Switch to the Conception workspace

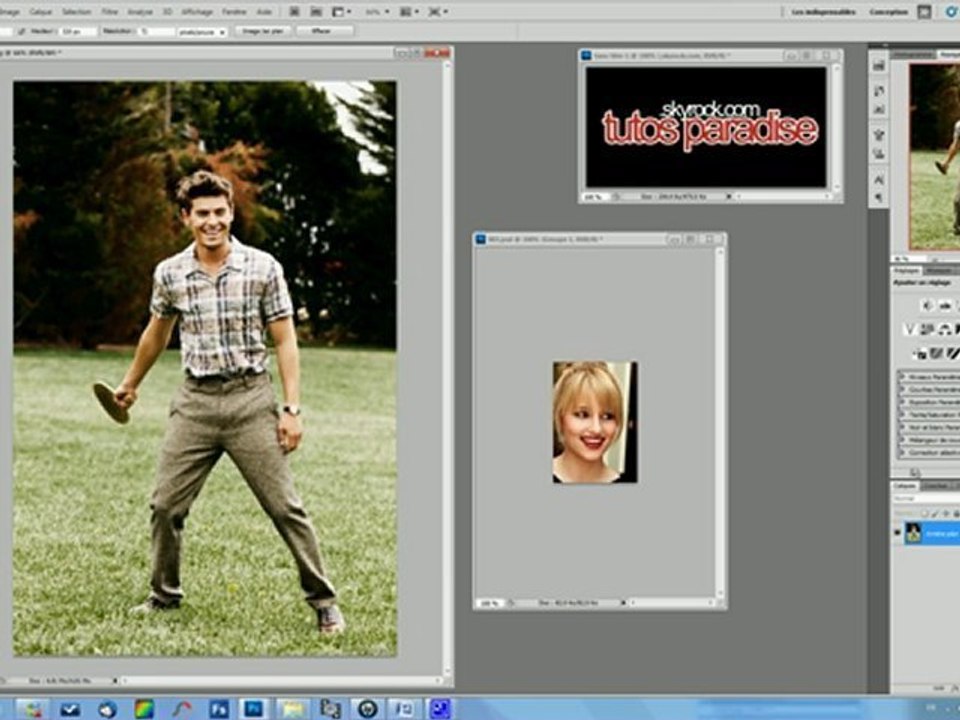click(x=888, y=12)
